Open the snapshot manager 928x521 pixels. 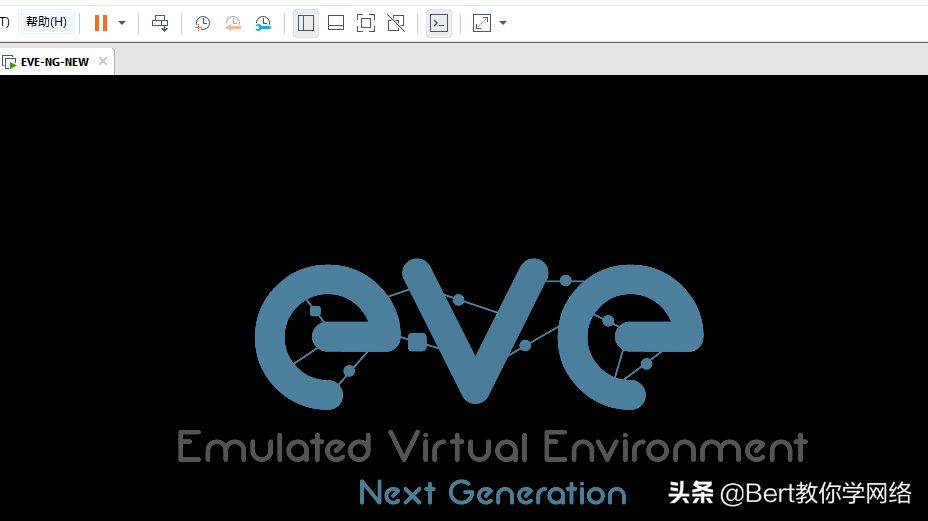point(263,23)
